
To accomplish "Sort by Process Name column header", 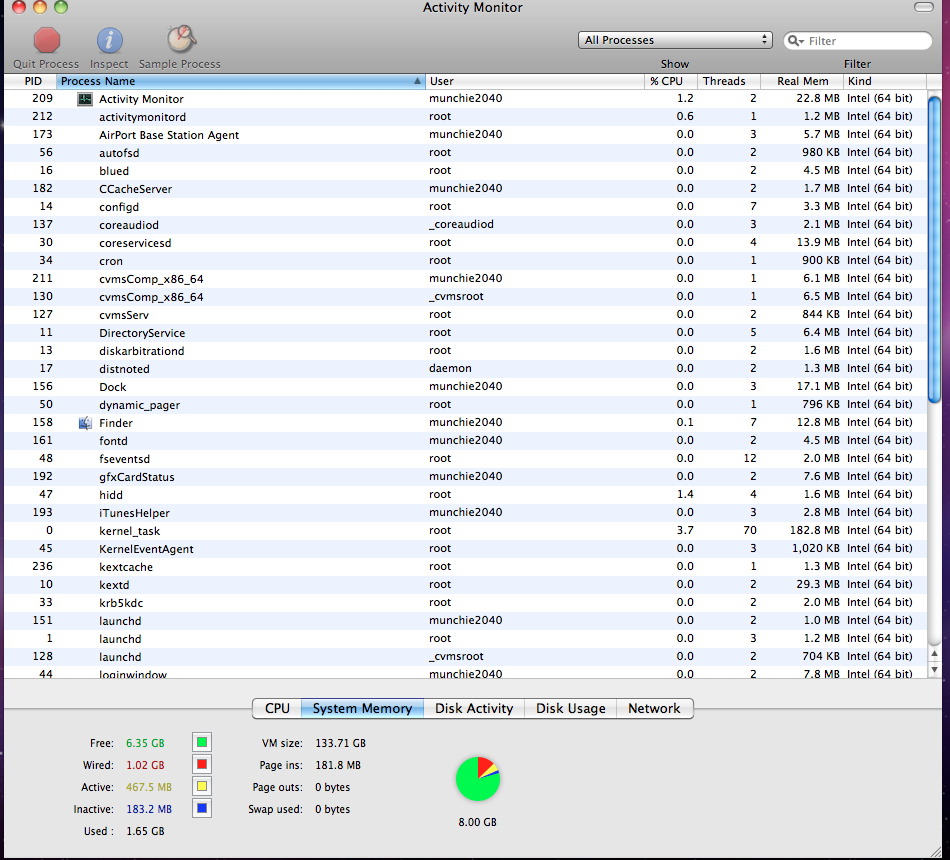I will coord(241,81).
